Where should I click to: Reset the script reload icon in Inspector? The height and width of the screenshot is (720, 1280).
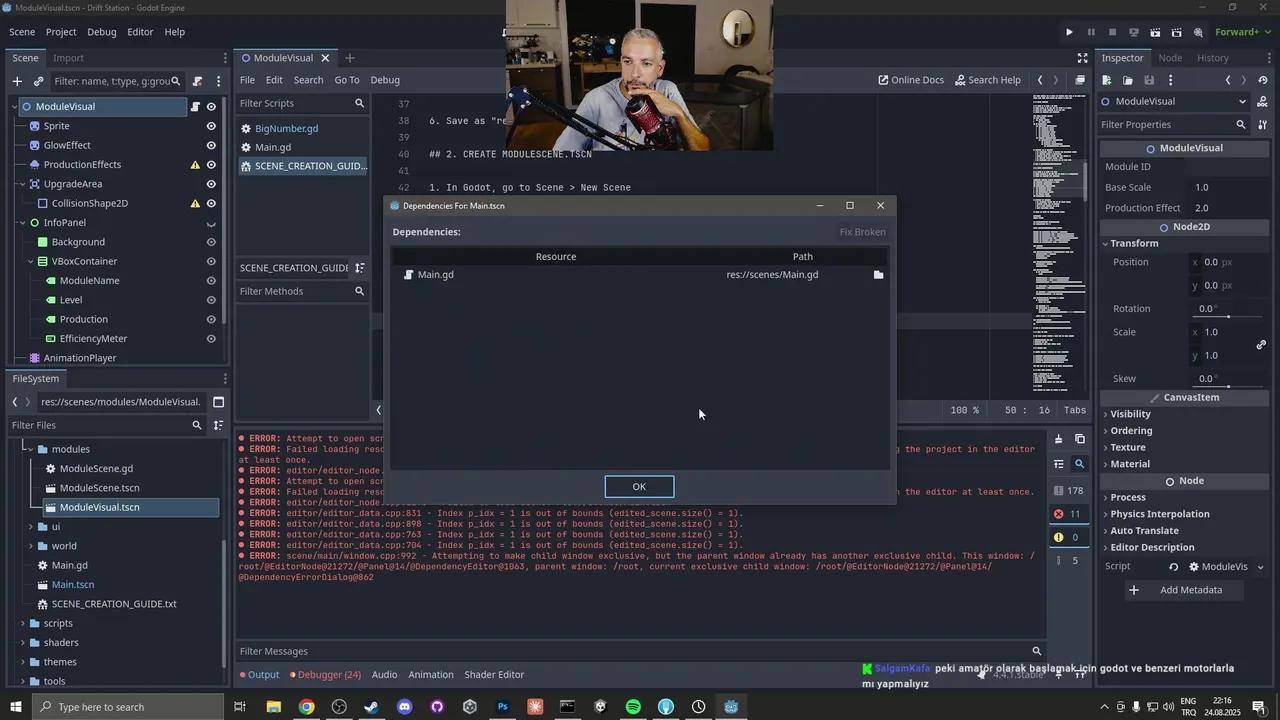pos(1174,567)
